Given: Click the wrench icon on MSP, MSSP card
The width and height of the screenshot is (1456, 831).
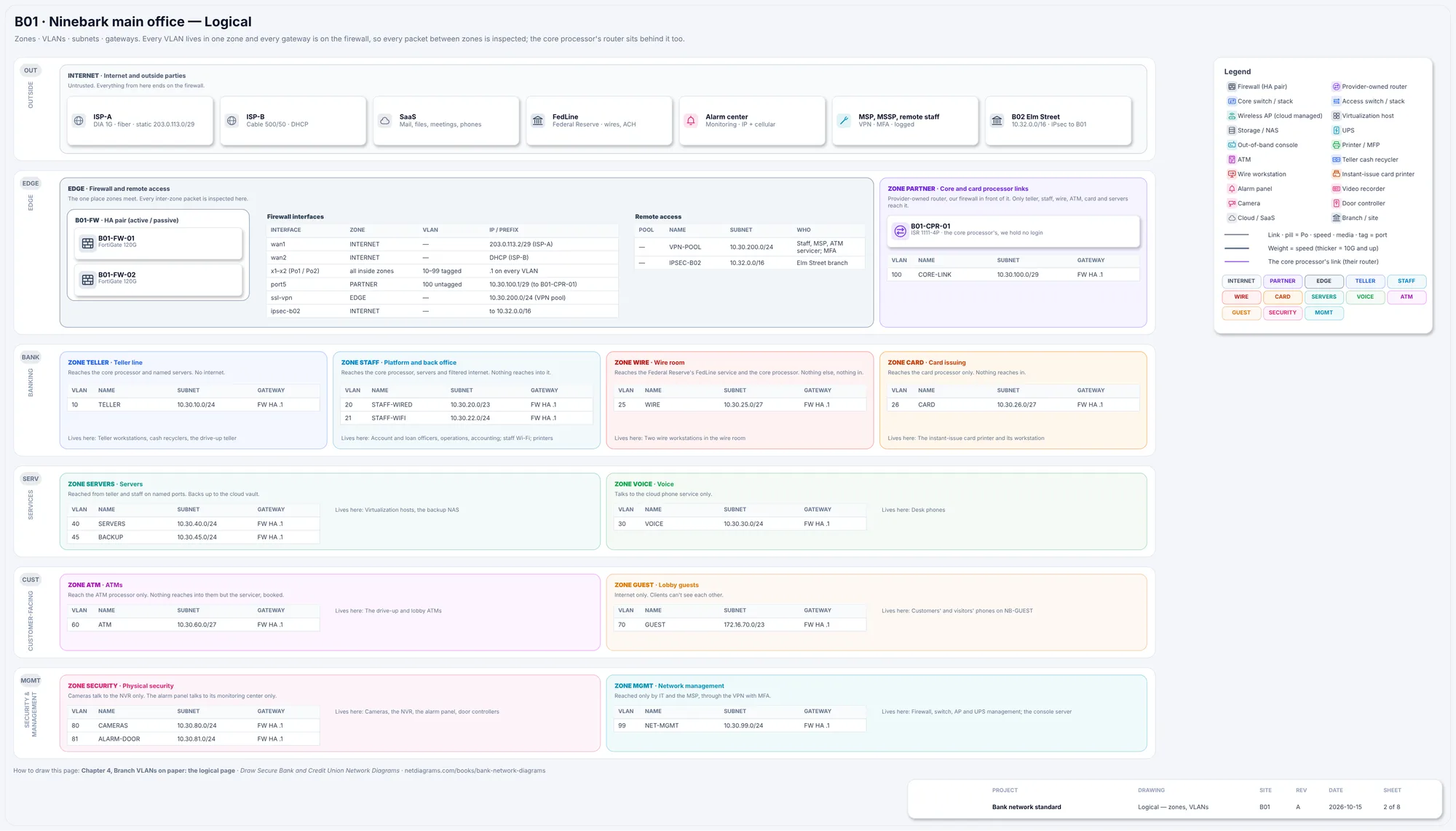Looking at the screenshot, I should (x=844, y=121).
